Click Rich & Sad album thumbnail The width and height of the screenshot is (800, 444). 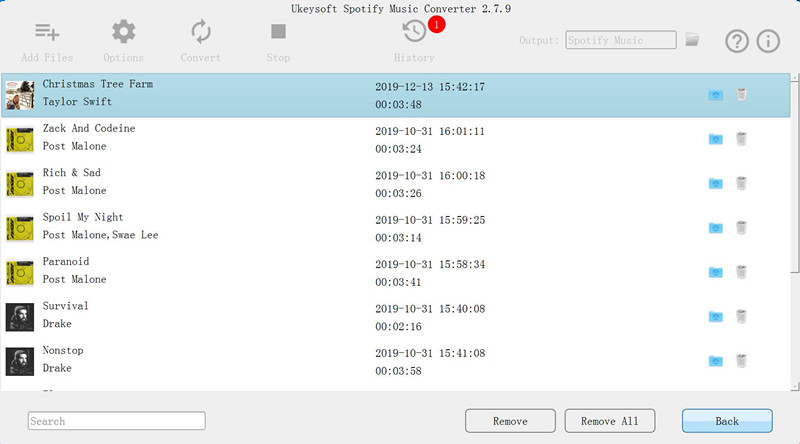pyautogui.click(x=20, y=184)
